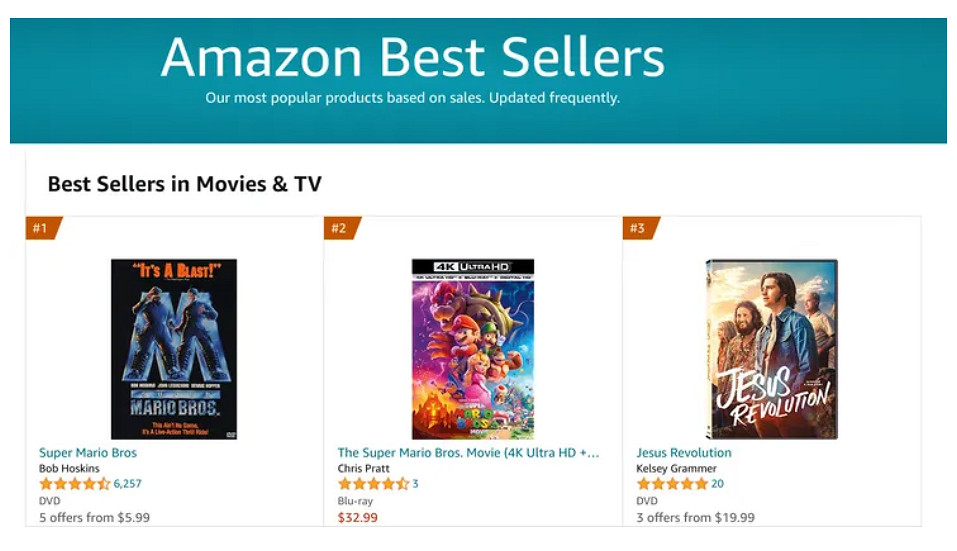Screen dimensions: 957x551
Task: View 3 offers from $19.99
Action: point(696,518)
